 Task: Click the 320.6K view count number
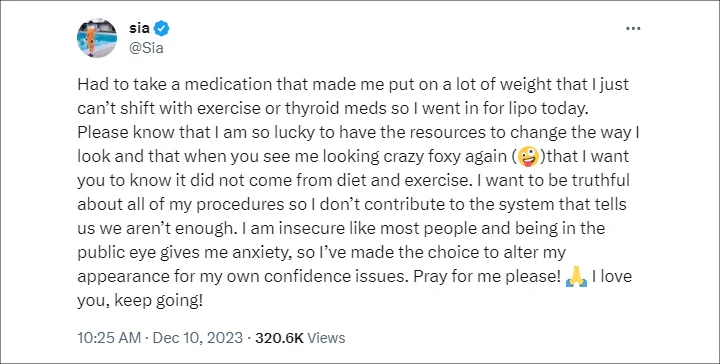click(x=280, y=338)
